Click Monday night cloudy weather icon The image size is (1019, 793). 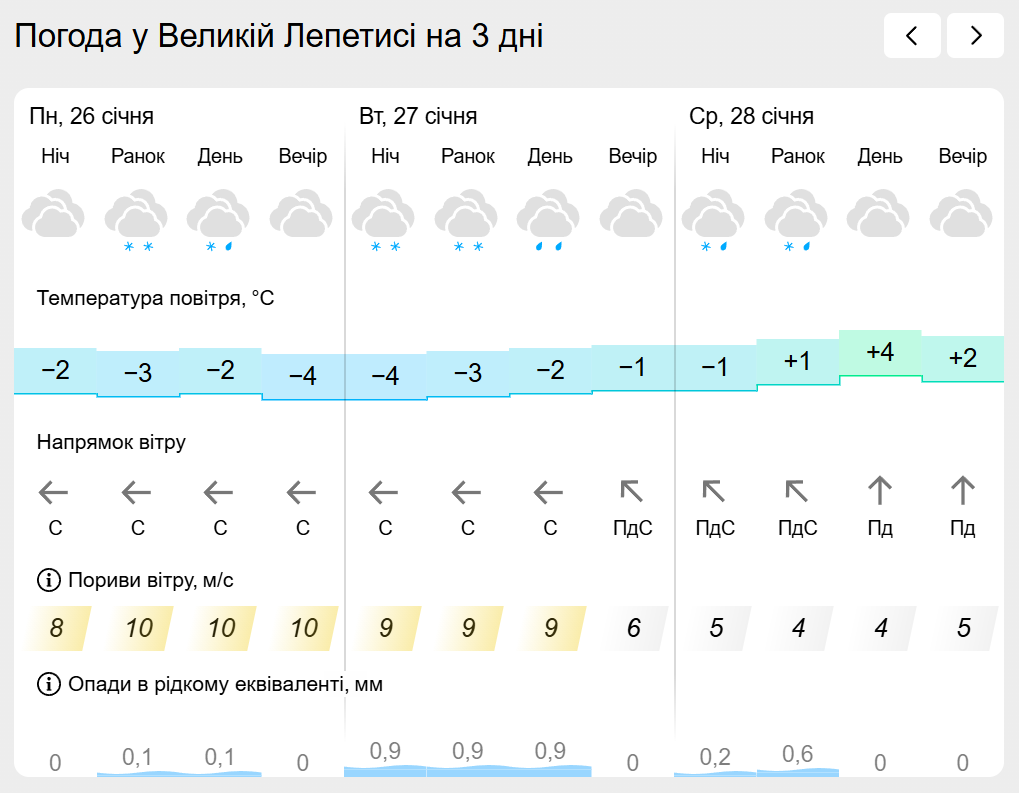(55, 216)
